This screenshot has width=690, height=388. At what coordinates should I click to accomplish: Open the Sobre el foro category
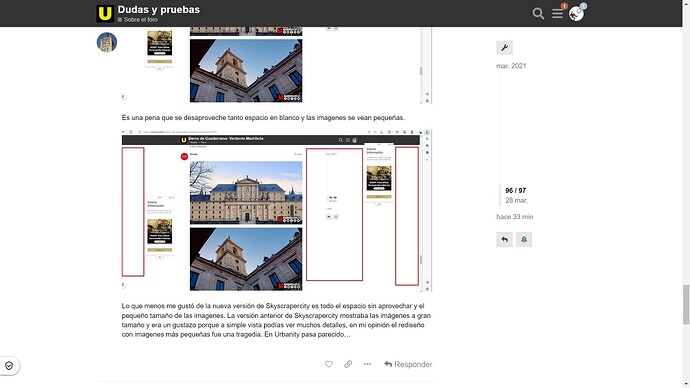tap(138, 20)
